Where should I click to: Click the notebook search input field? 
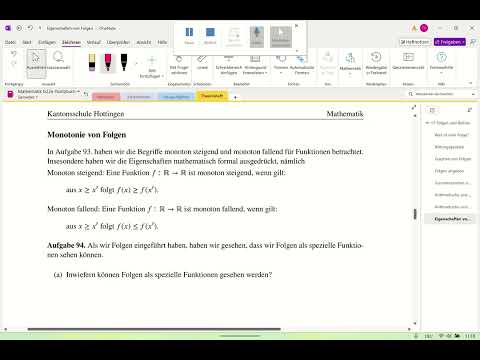click(x=441, y=94)
